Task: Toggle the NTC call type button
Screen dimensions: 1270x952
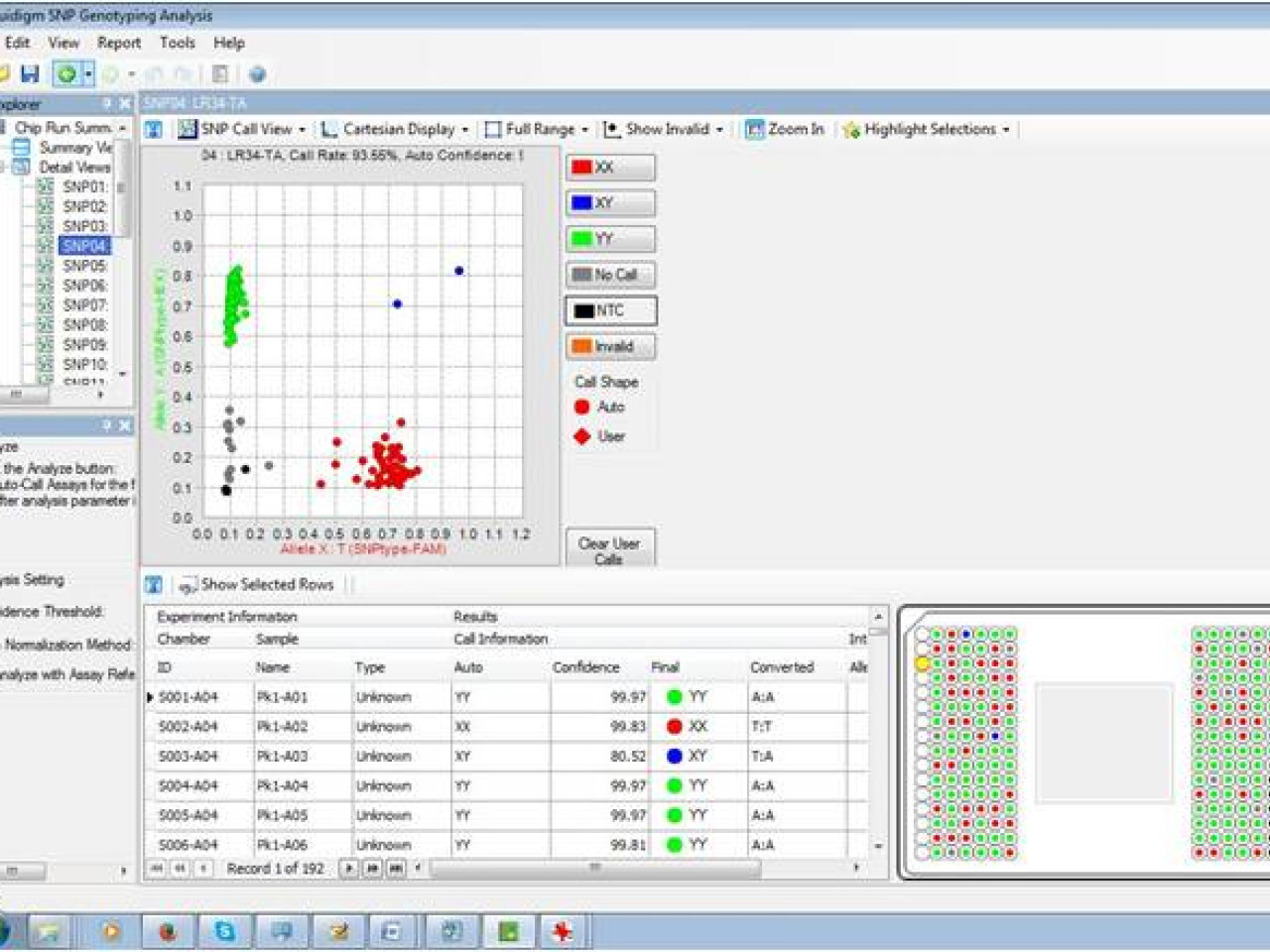Action: [x=611, y=310]
